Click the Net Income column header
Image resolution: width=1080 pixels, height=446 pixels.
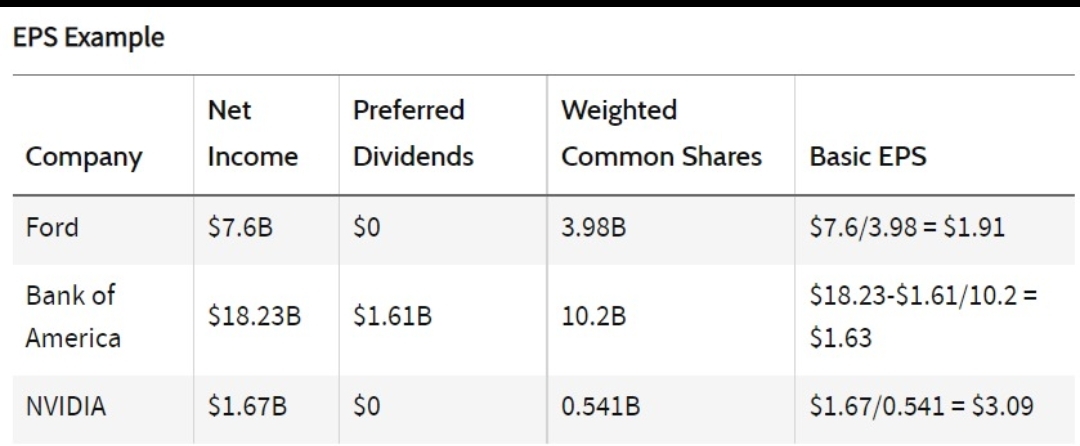253,134
